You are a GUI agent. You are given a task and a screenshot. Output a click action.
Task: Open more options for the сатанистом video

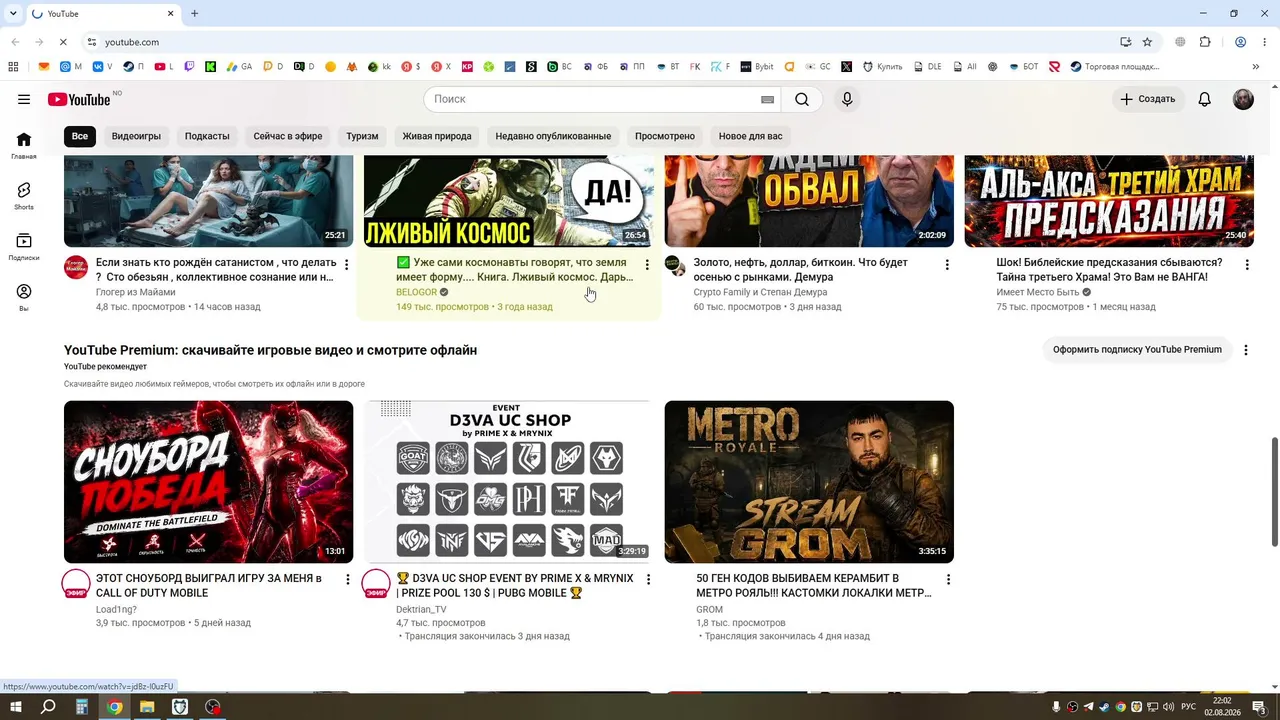point(347,265)
